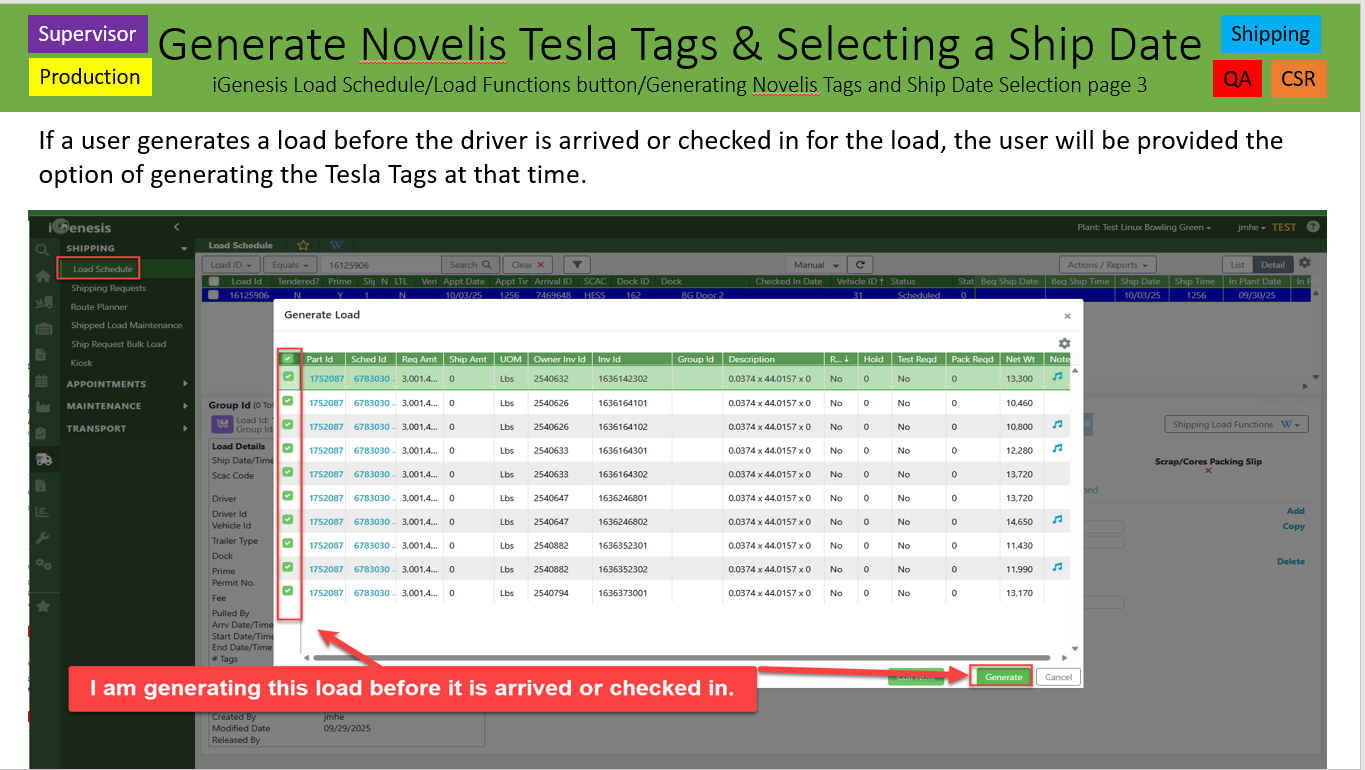Click the truck shipping icon in sidebar
The height and width of the screenshot is (770, 1365).
tap(43, 460)
